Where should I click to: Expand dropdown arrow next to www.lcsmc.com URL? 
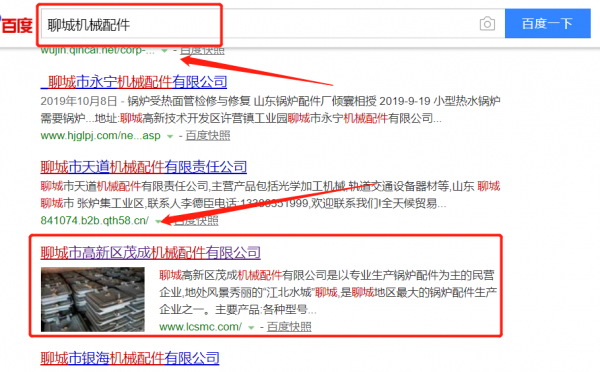click(251, 328)
